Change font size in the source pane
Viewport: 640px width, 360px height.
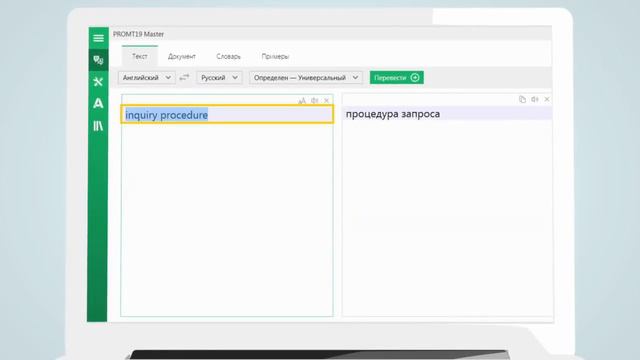(x=302, y=100)
